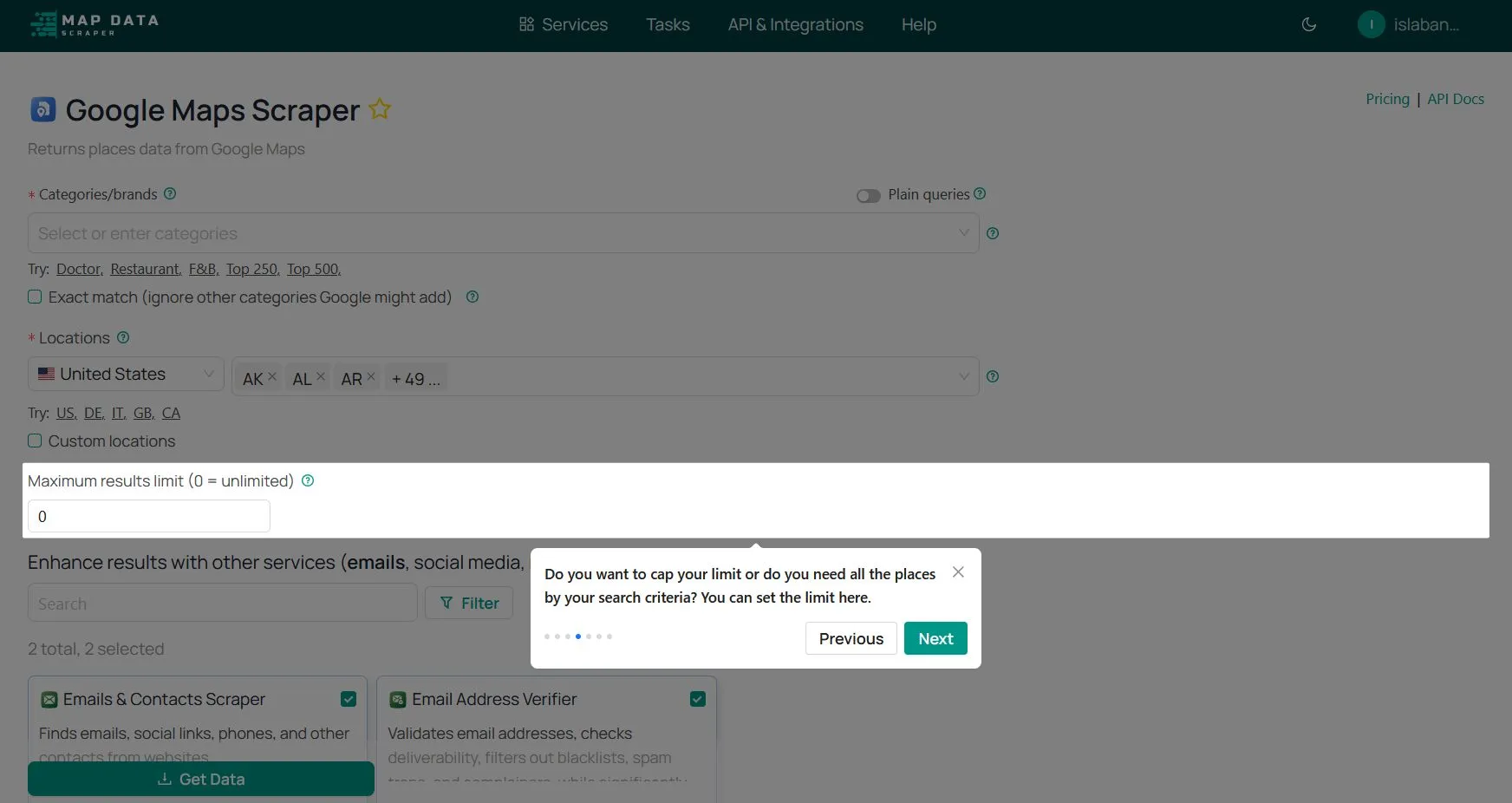Click the Filter button
Screen dimensions: 1512x803
coord(469,603)
